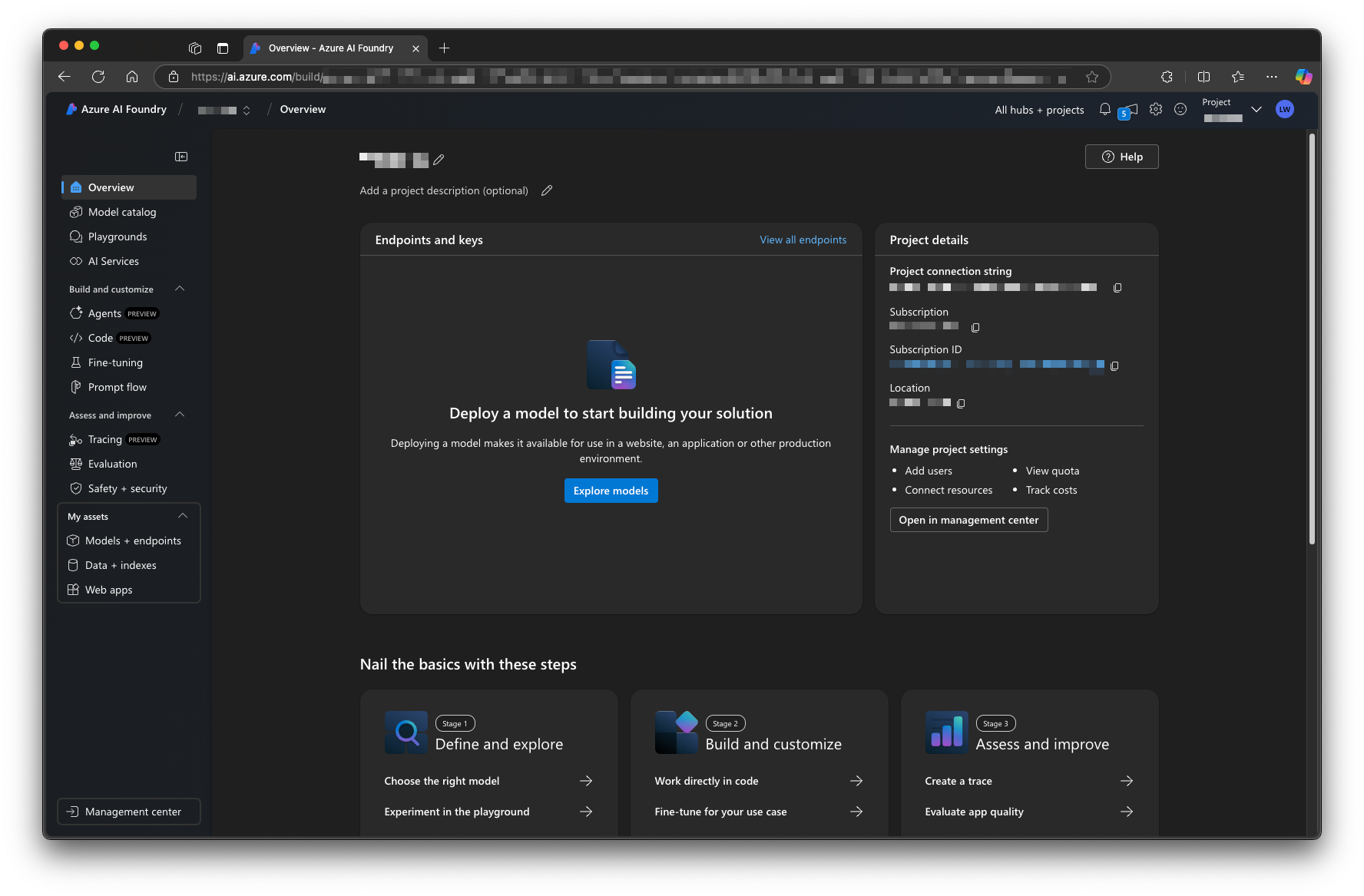Select the Overview sidebar item
Image resolution: width=1364 pixels, height=896 pixels.
point(129,187)
